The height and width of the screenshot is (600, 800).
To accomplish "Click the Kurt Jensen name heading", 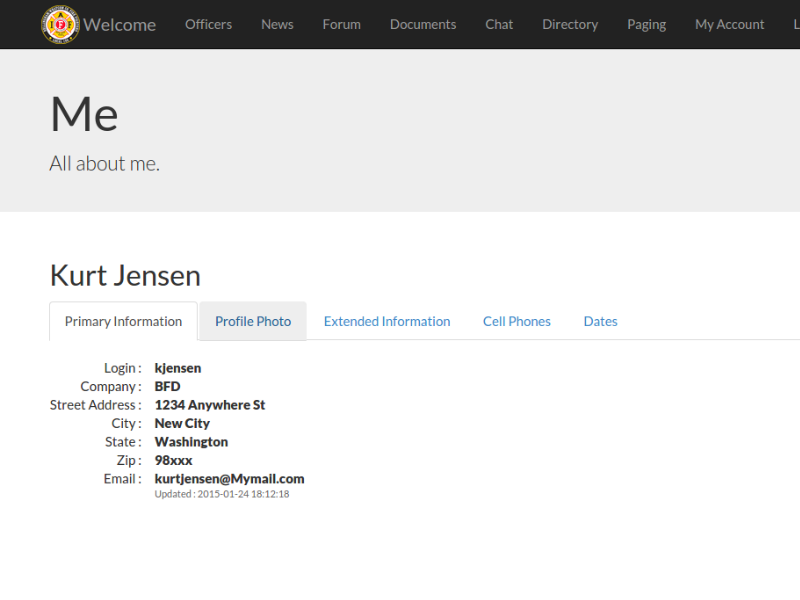I will click(125, 276).
